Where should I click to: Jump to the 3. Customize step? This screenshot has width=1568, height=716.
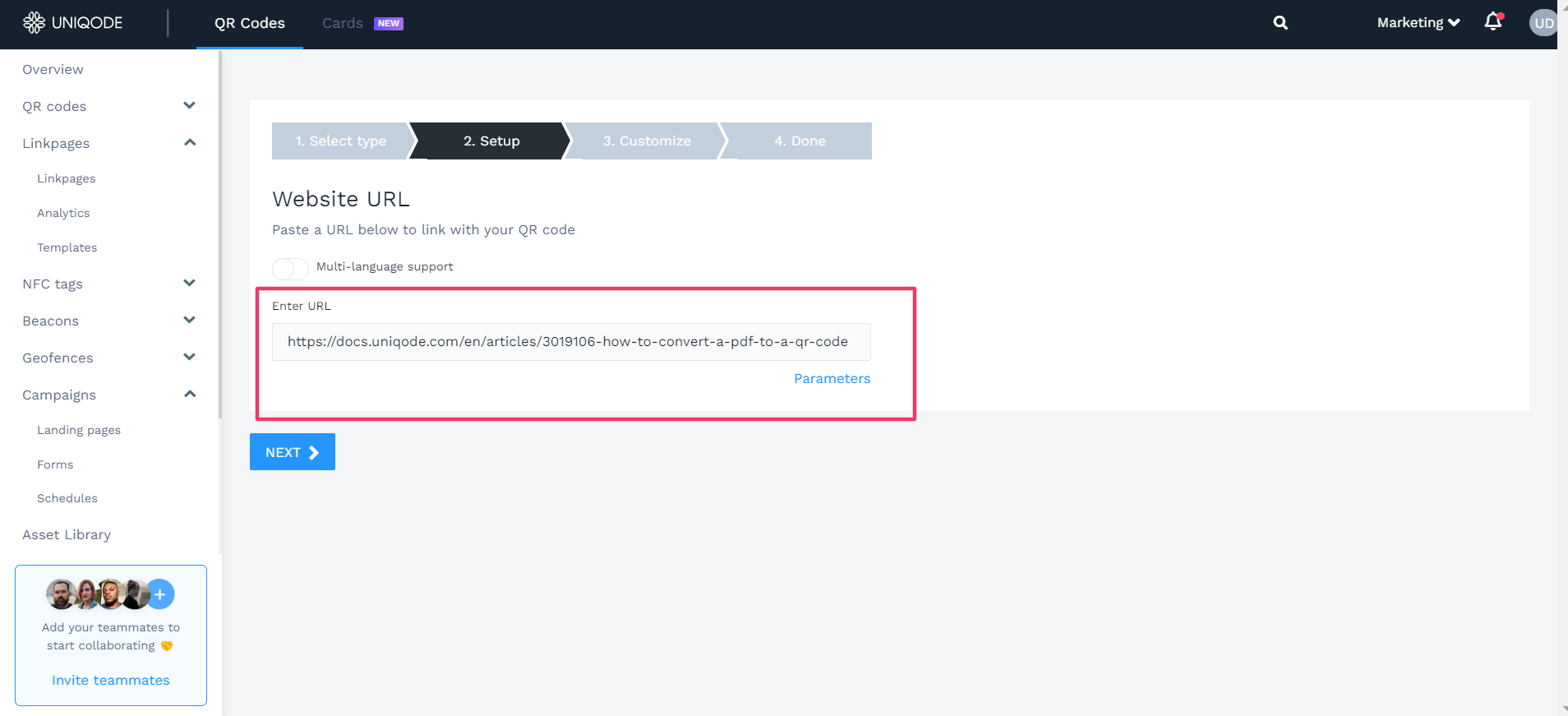[647, 141]
